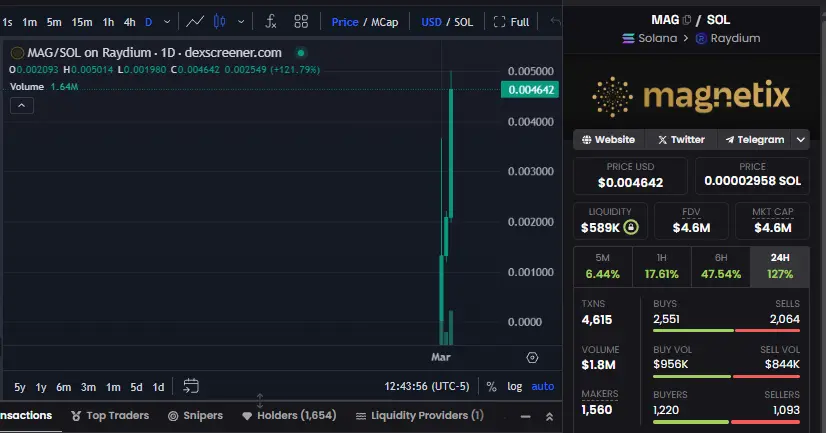The image size is (826, 433).
Task: Select the 1h chart interval
Action: coord(108,22)
